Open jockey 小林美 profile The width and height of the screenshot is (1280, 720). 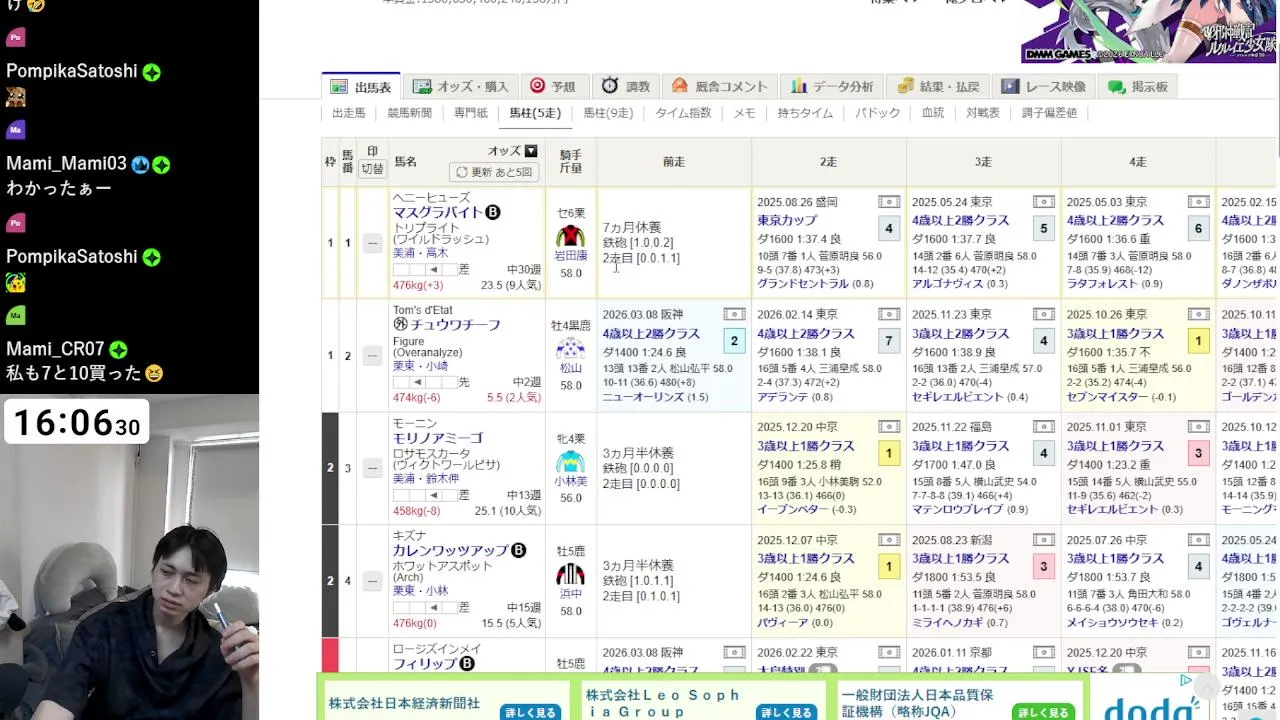coord(571,481)
